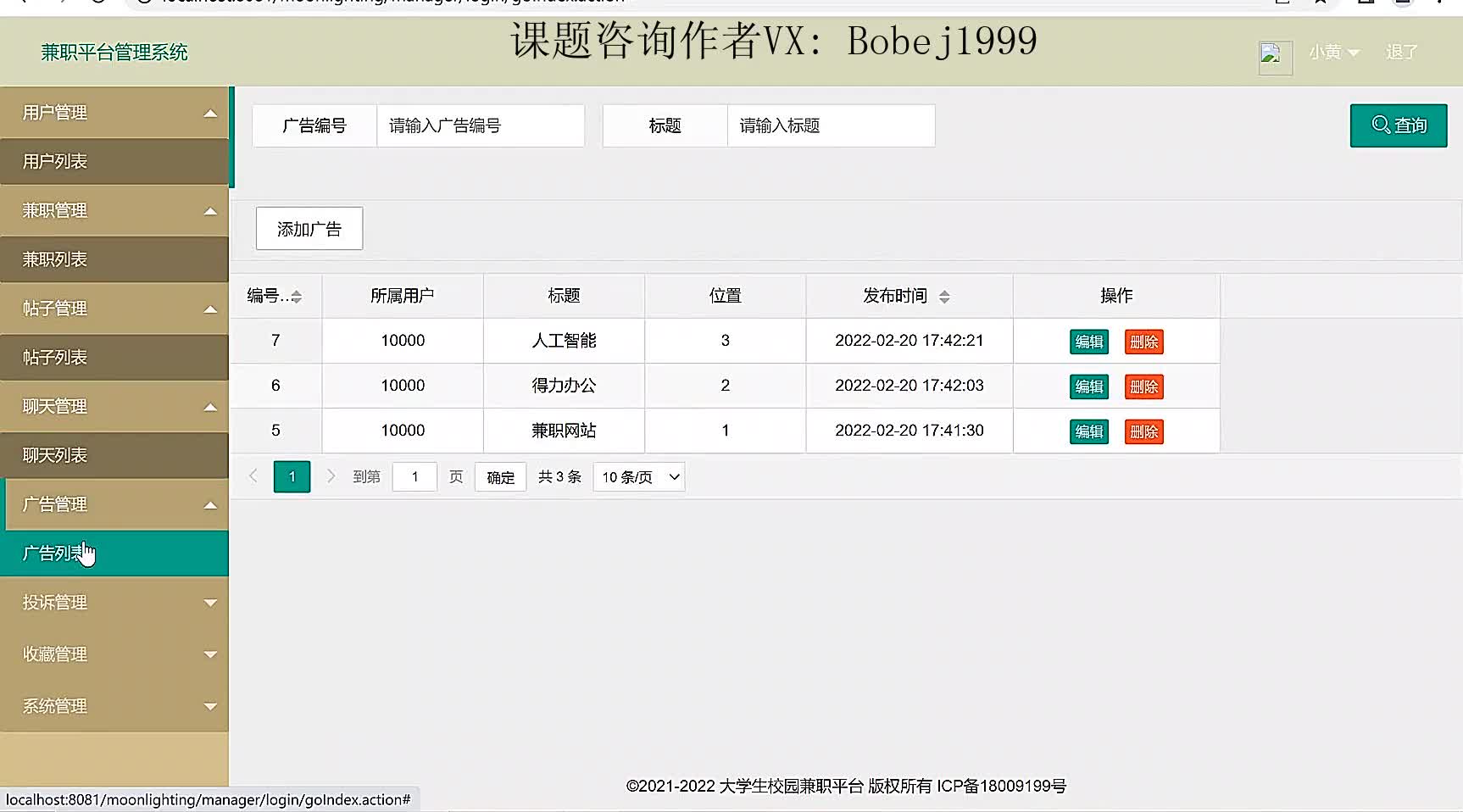The height and width of the screenshot is (812, 1463).
Task: Click the user avatar image
Action: point(1275,58)
